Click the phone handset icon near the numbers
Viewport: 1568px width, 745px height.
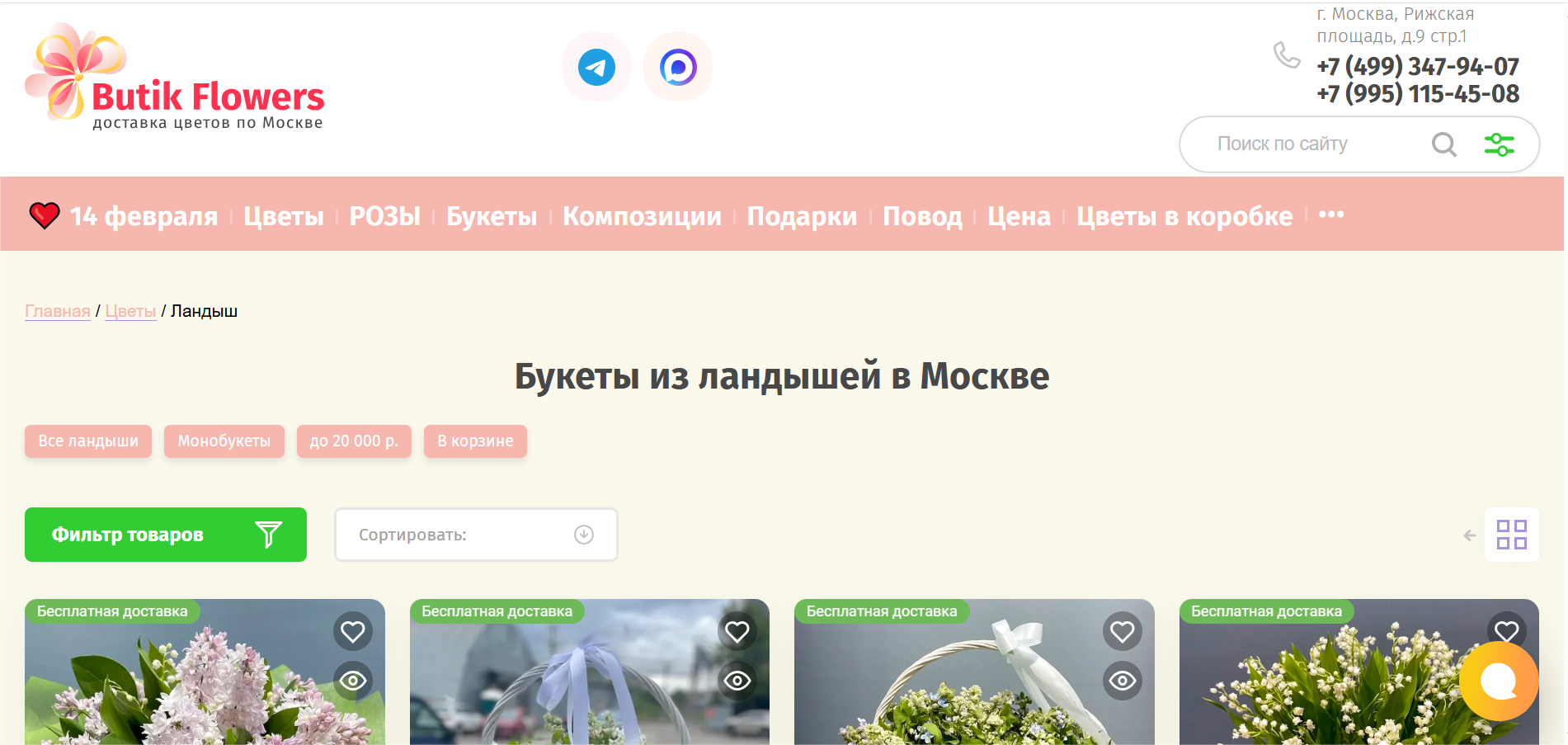point(1287,55)
